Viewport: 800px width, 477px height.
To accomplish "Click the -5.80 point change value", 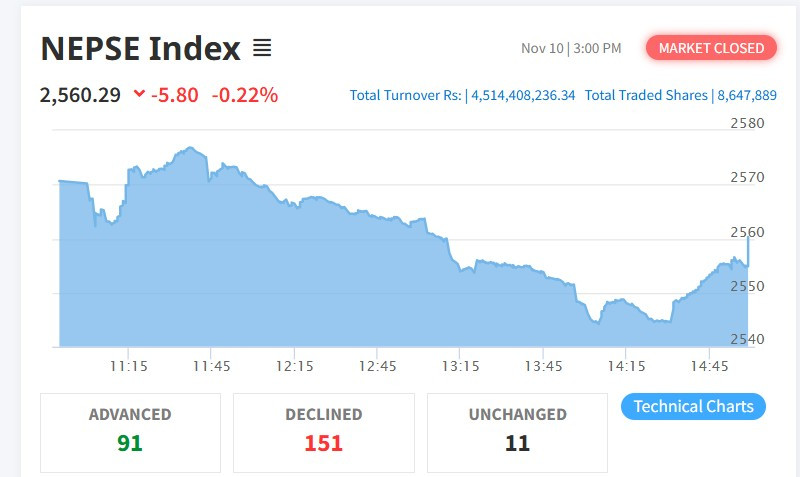I will [x=175, y=96].
